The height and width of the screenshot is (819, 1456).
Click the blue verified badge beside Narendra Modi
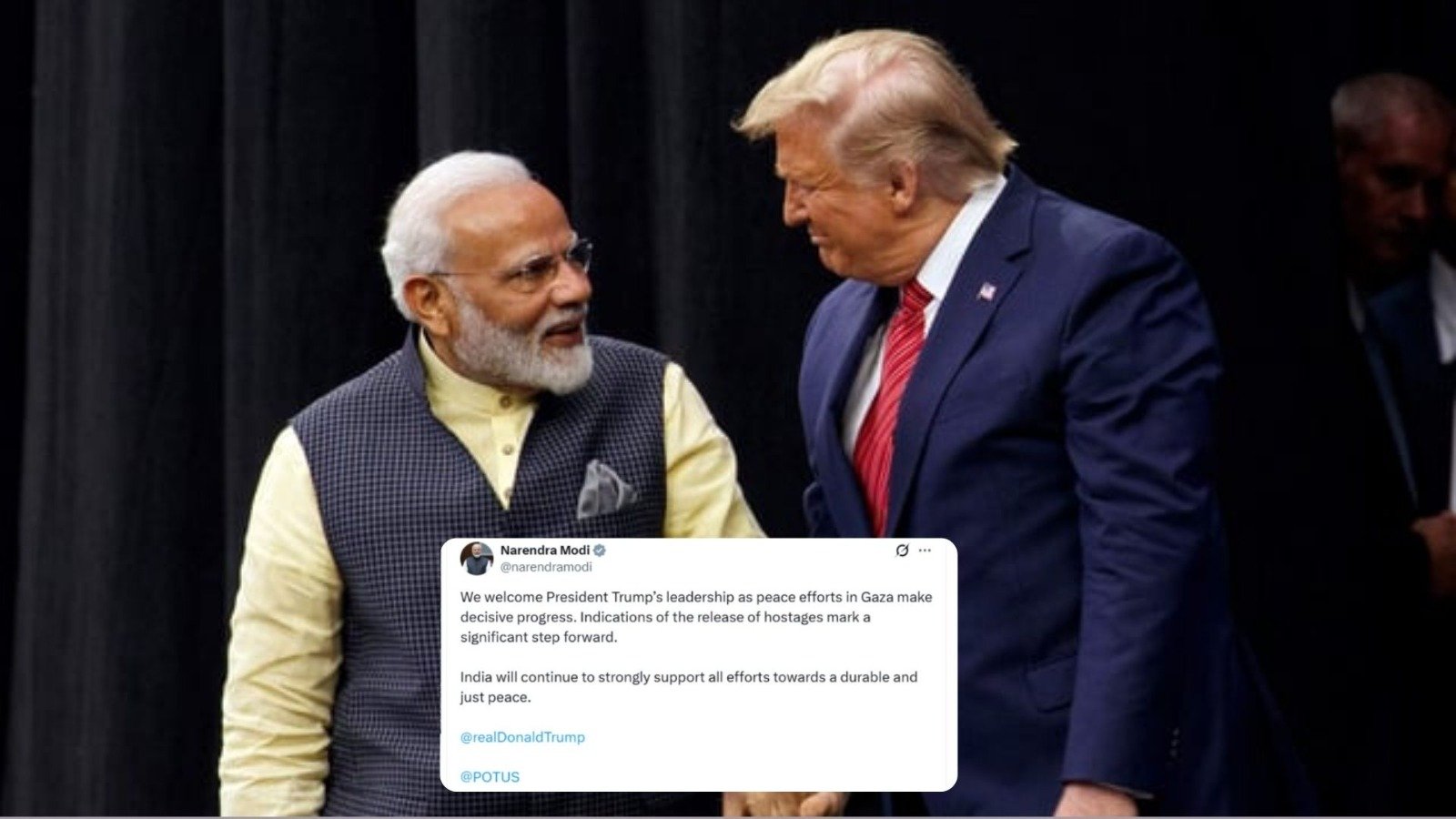tap(600, 551)
